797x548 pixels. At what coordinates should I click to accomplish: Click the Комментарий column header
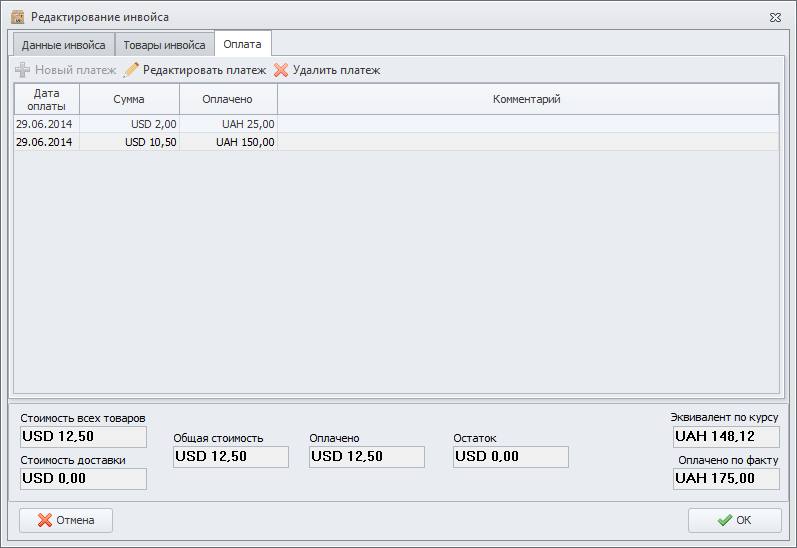(x=527, y=99)
